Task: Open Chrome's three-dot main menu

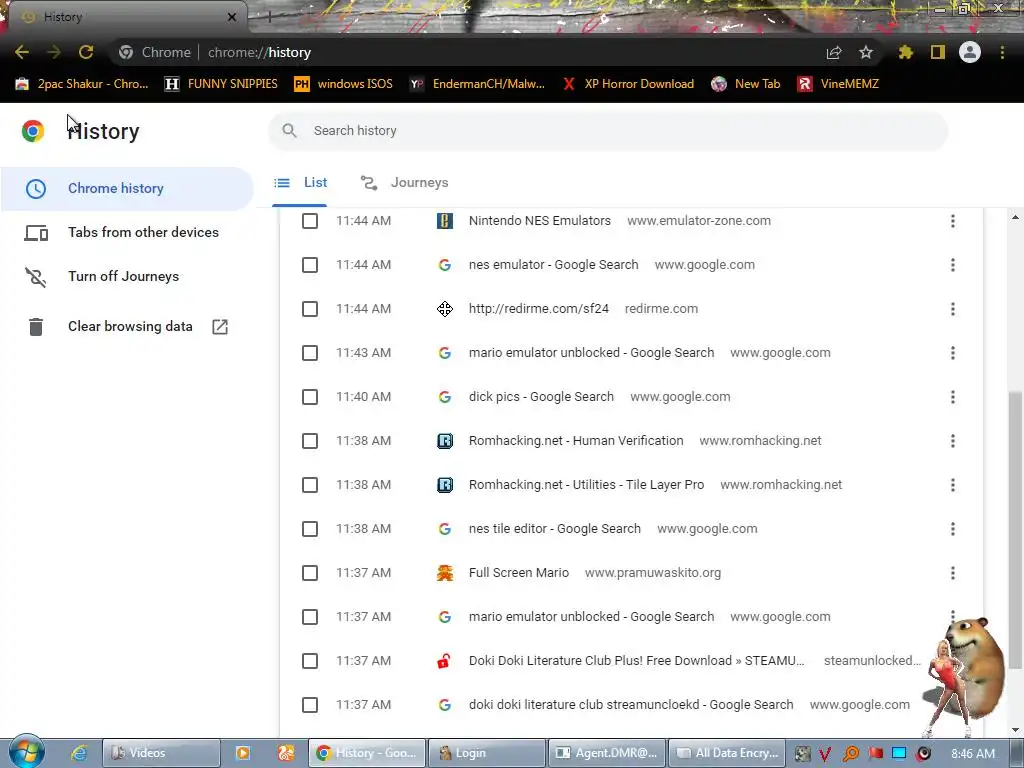Action: pyautogui.click(x=1002, y=52)
